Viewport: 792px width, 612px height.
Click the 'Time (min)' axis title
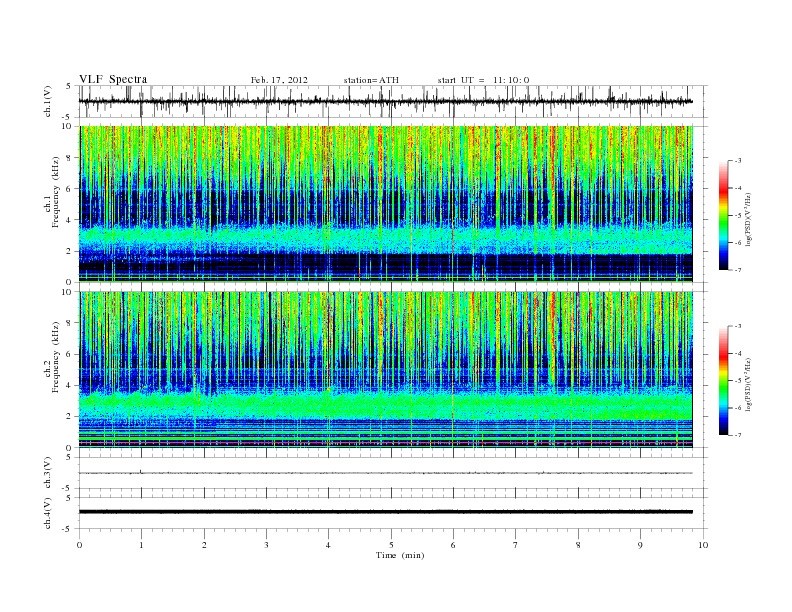click(x=400, y=555)
